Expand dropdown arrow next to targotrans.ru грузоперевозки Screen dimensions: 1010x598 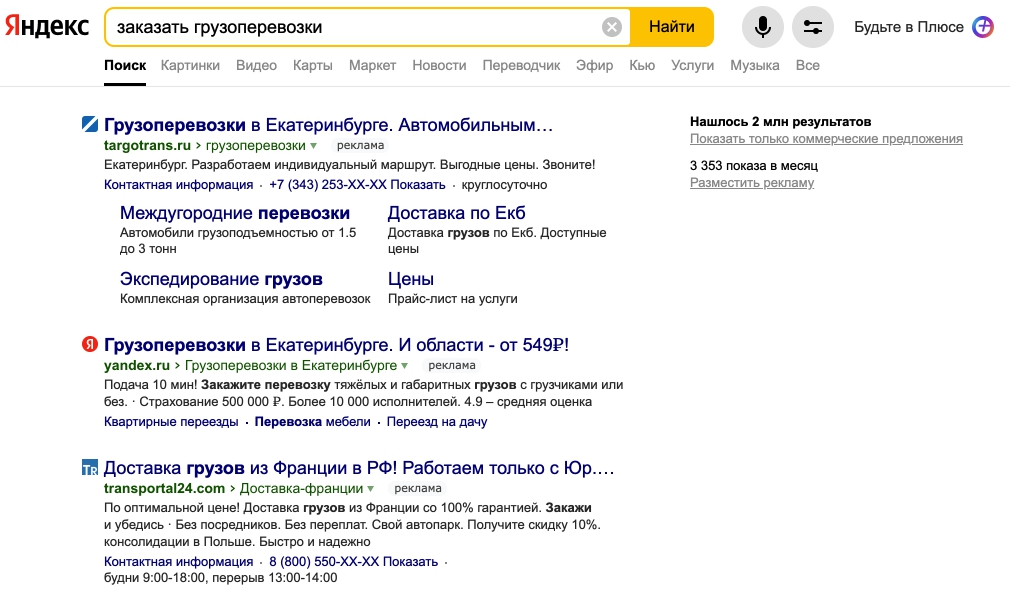point(314,146)
